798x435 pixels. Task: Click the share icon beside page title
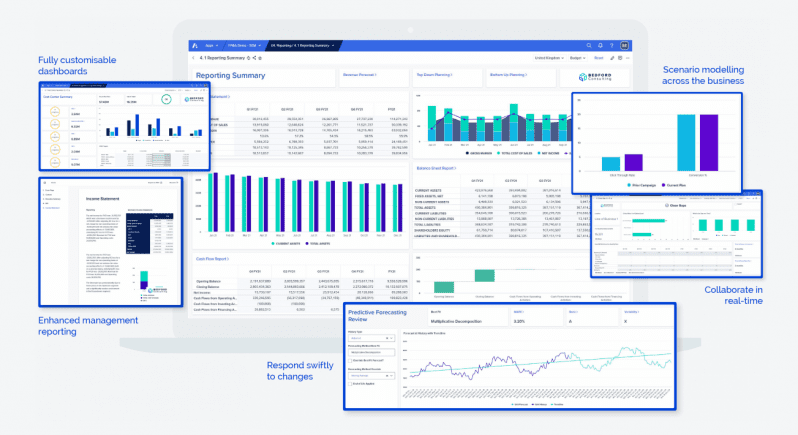(254, 58)
